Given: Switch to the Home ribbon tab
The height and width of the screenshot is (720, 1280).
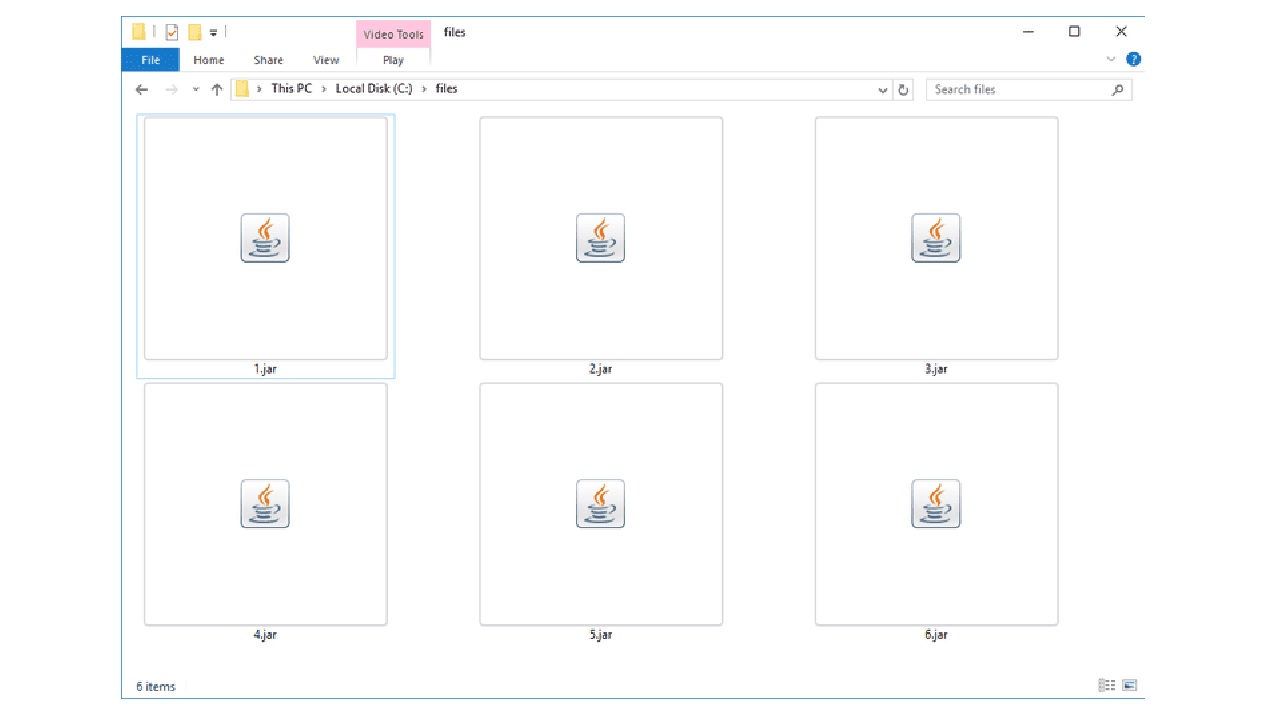Looking at the screenshot, I should click(x=209, y=60).
